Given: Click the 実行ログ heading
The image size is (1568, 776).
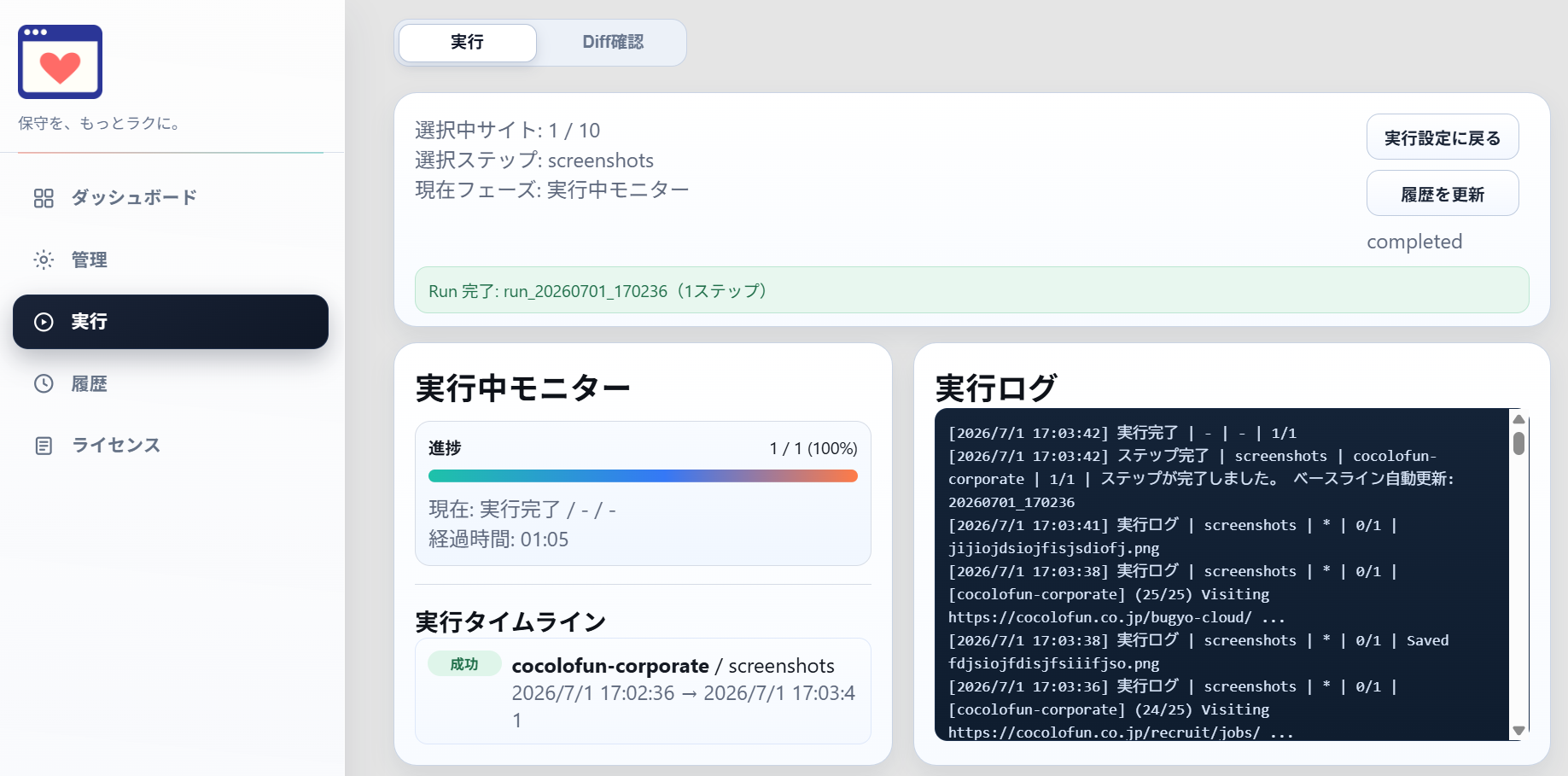Looking at the screenshot, I should [x=996, y=388].
